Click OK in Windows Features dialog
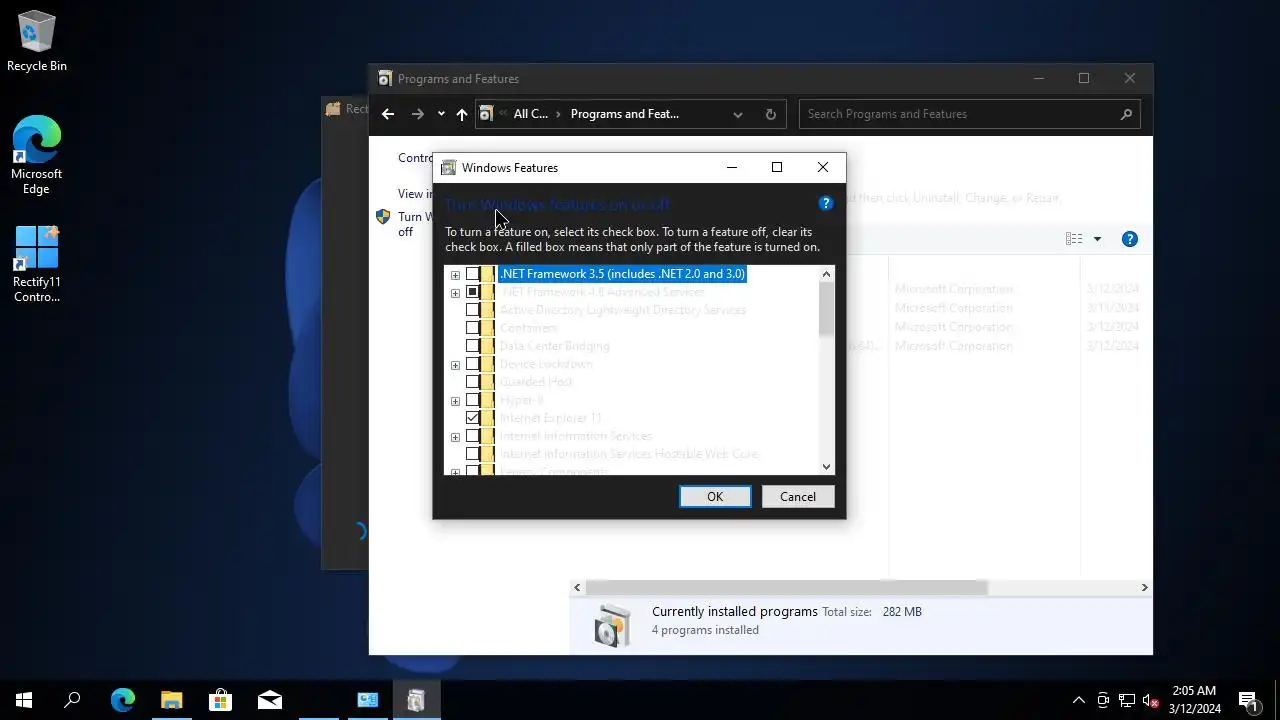The width and height of the screenshot is (1280, 720). point(715,497)
